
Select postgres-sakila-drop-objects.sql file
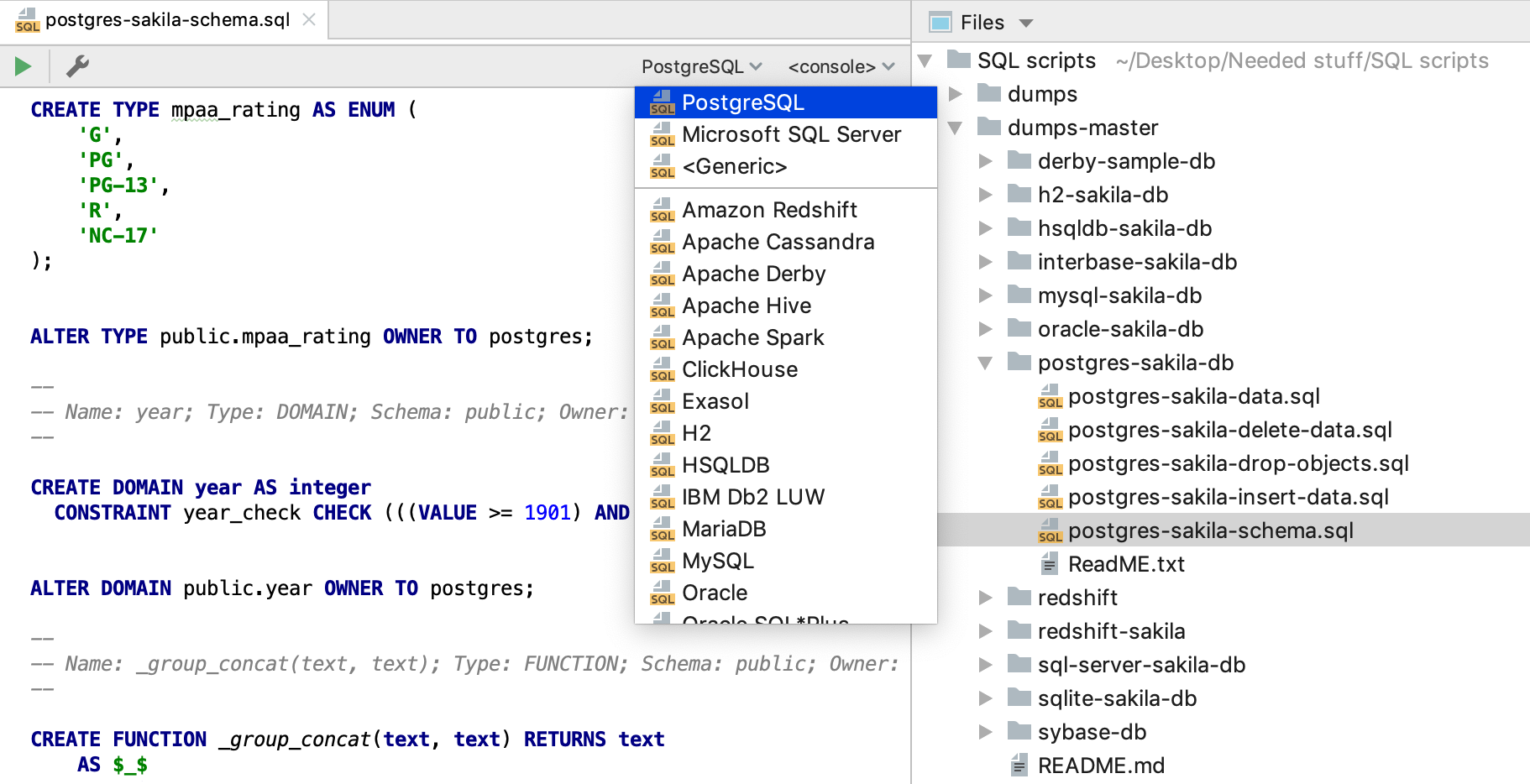click(x=1238, y=463)
